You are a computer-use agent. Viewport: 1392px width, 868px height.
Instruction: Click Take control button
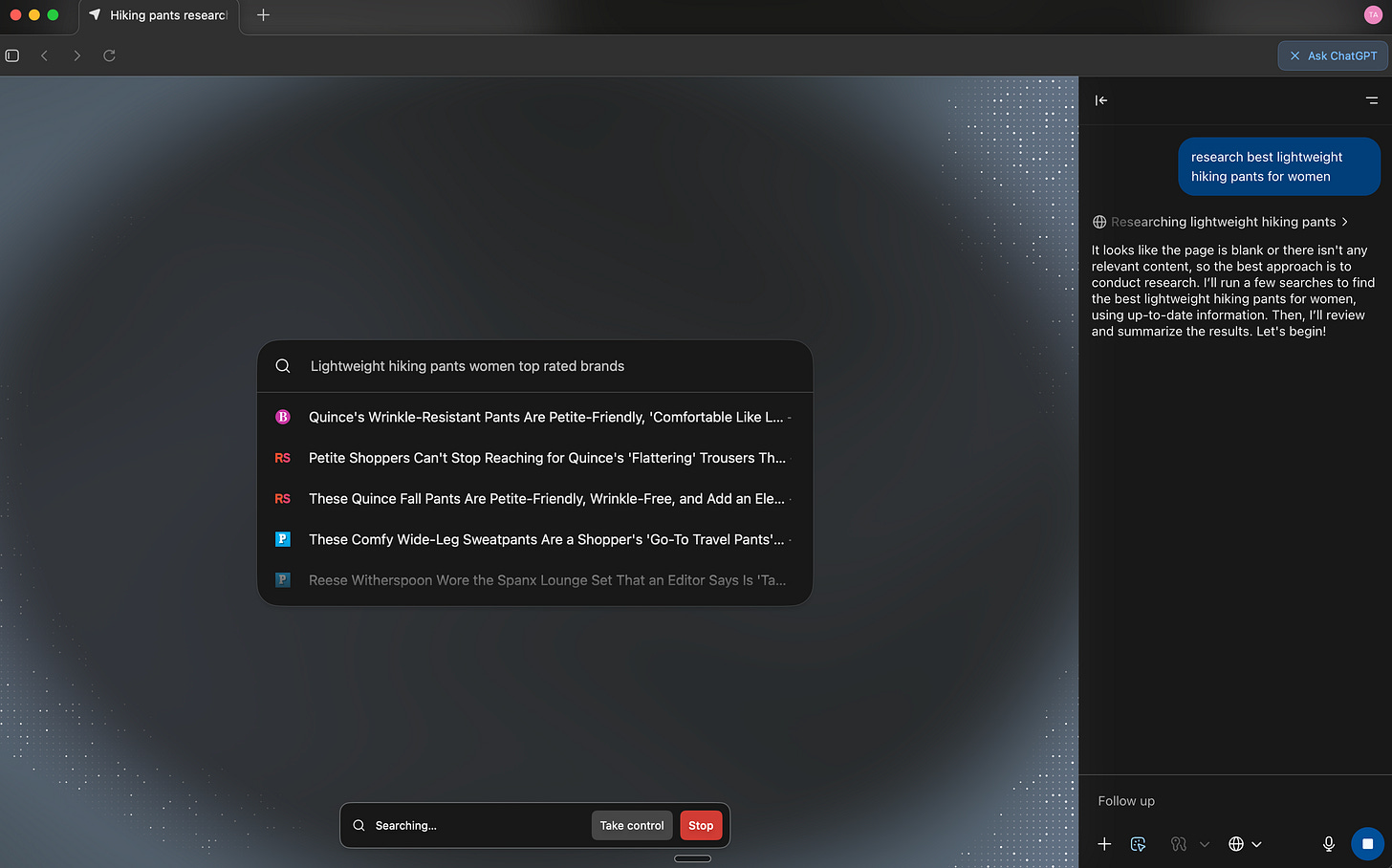coord(632,826)
